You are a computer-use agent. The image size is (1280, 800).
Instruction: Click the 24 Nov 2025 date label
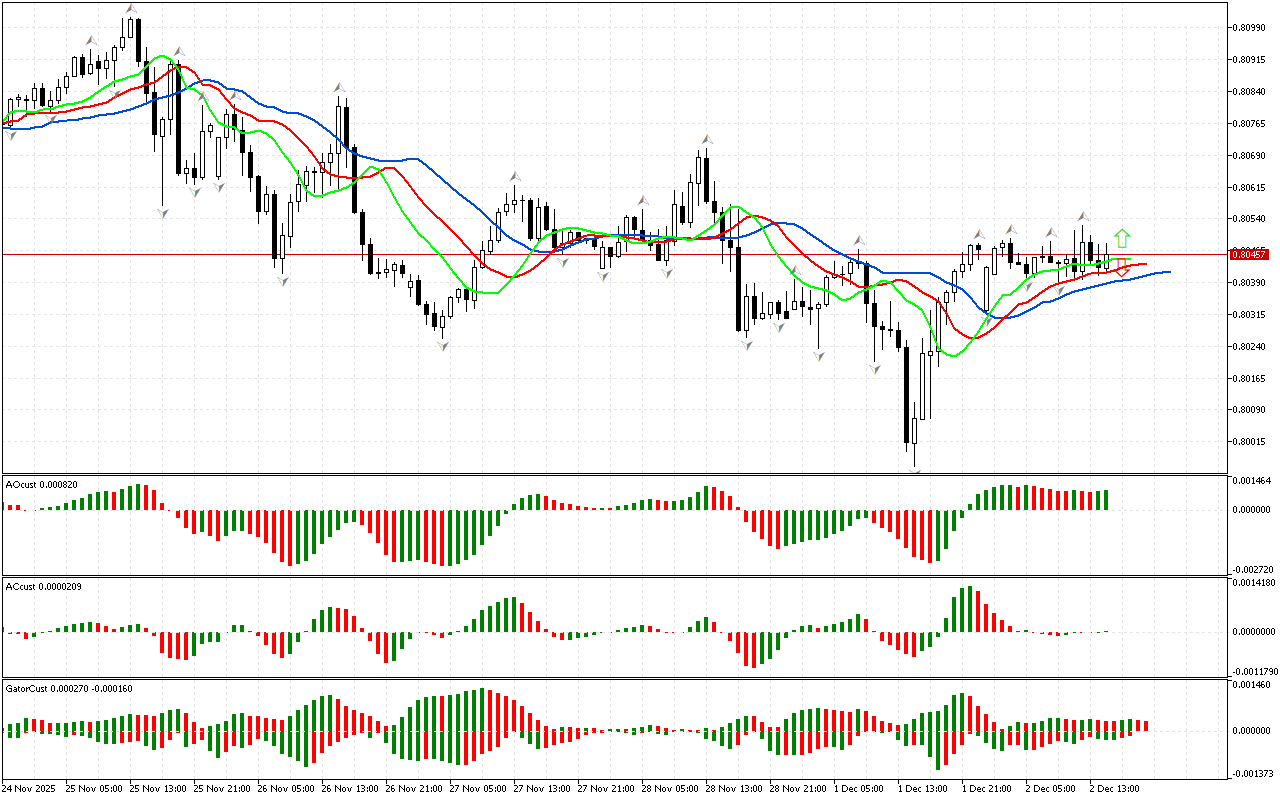(x=31, y=788)
